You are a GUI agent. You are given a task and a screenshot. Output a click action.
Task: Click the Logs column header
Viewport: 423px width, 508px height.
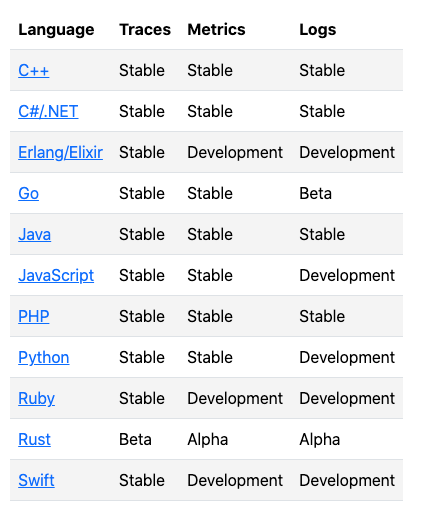tap(318, 30)
